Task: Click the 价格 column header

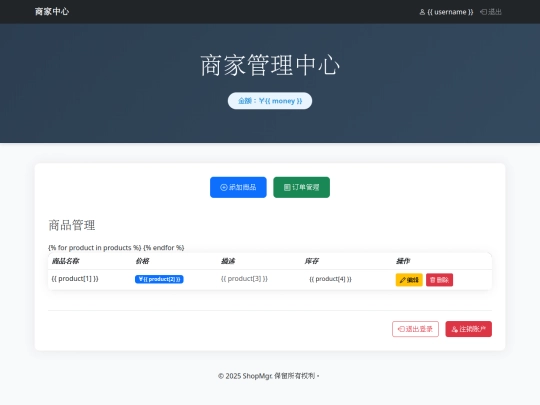Action: tap(142, 261)
